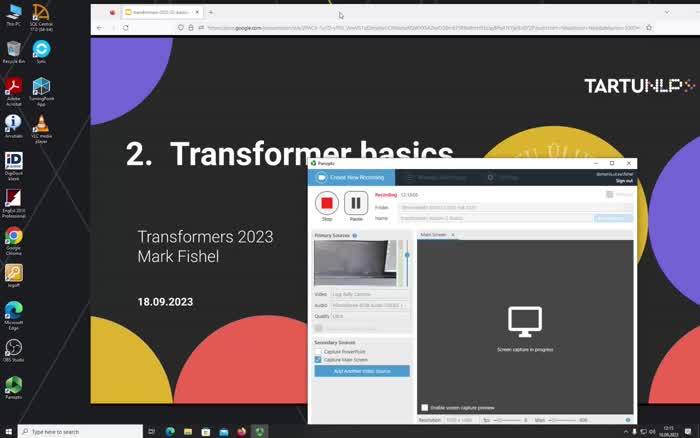
Task: Open Create New Recording tab
Action: [x=351, y=177]
